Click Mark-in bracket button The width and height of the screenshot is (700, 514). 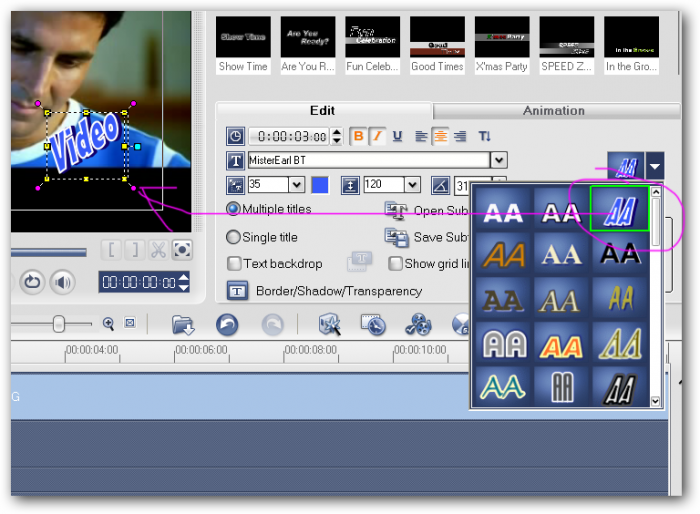112,250
